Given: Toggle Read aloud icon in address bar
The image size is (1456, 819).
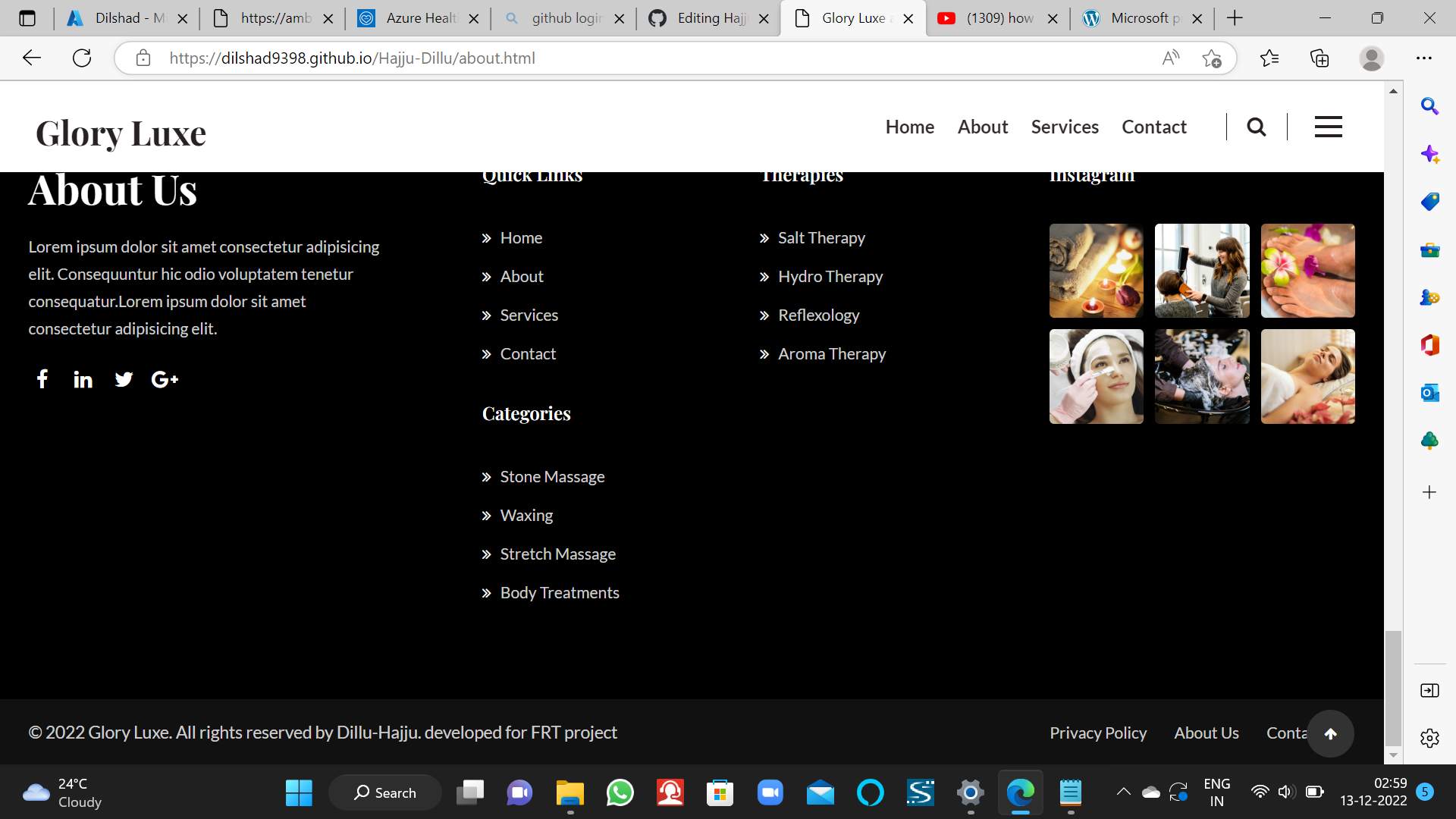Looking at the screenshot, I should tap(1170, 58).
